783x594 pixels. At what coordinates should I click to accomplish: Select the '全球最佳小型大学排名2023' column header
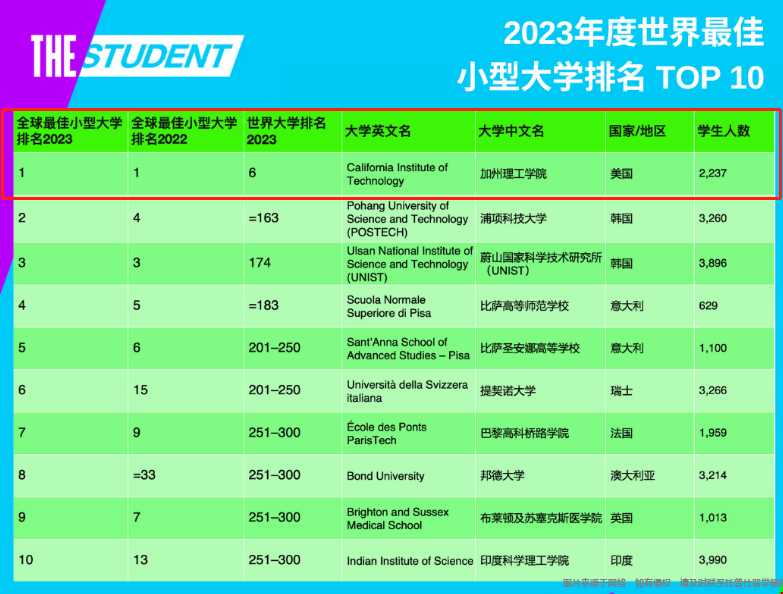pos(69,131)
